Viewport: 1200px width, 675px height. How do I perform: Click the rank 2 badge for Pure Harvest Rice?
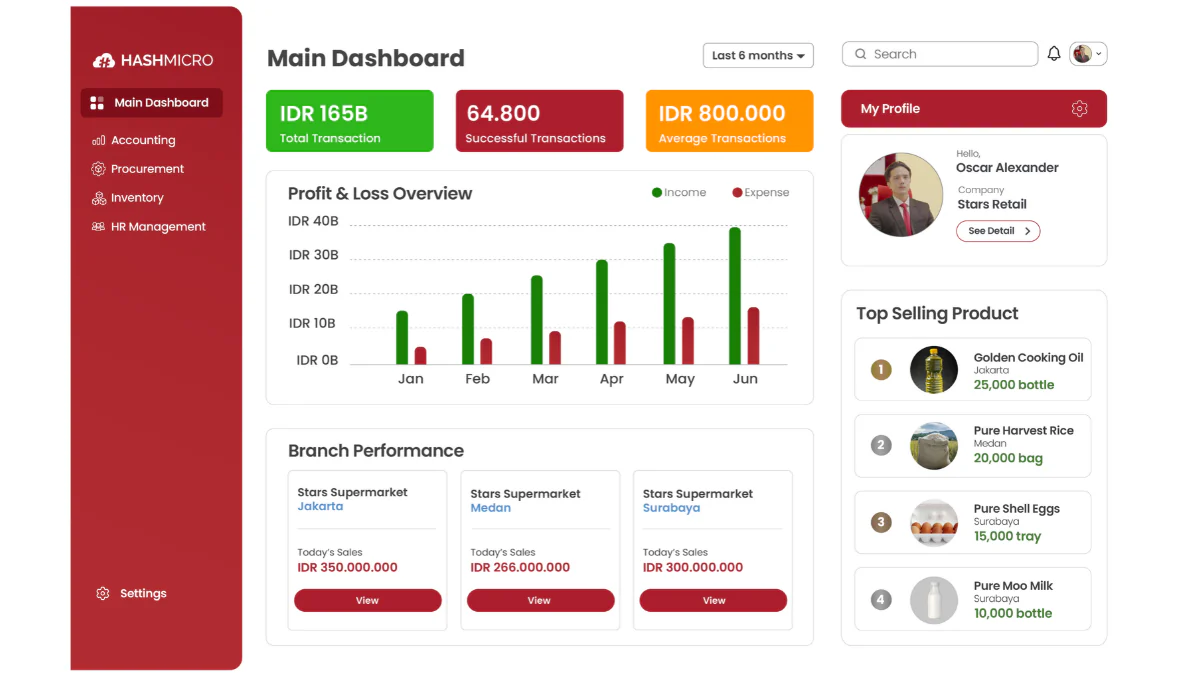pos(881,445)
